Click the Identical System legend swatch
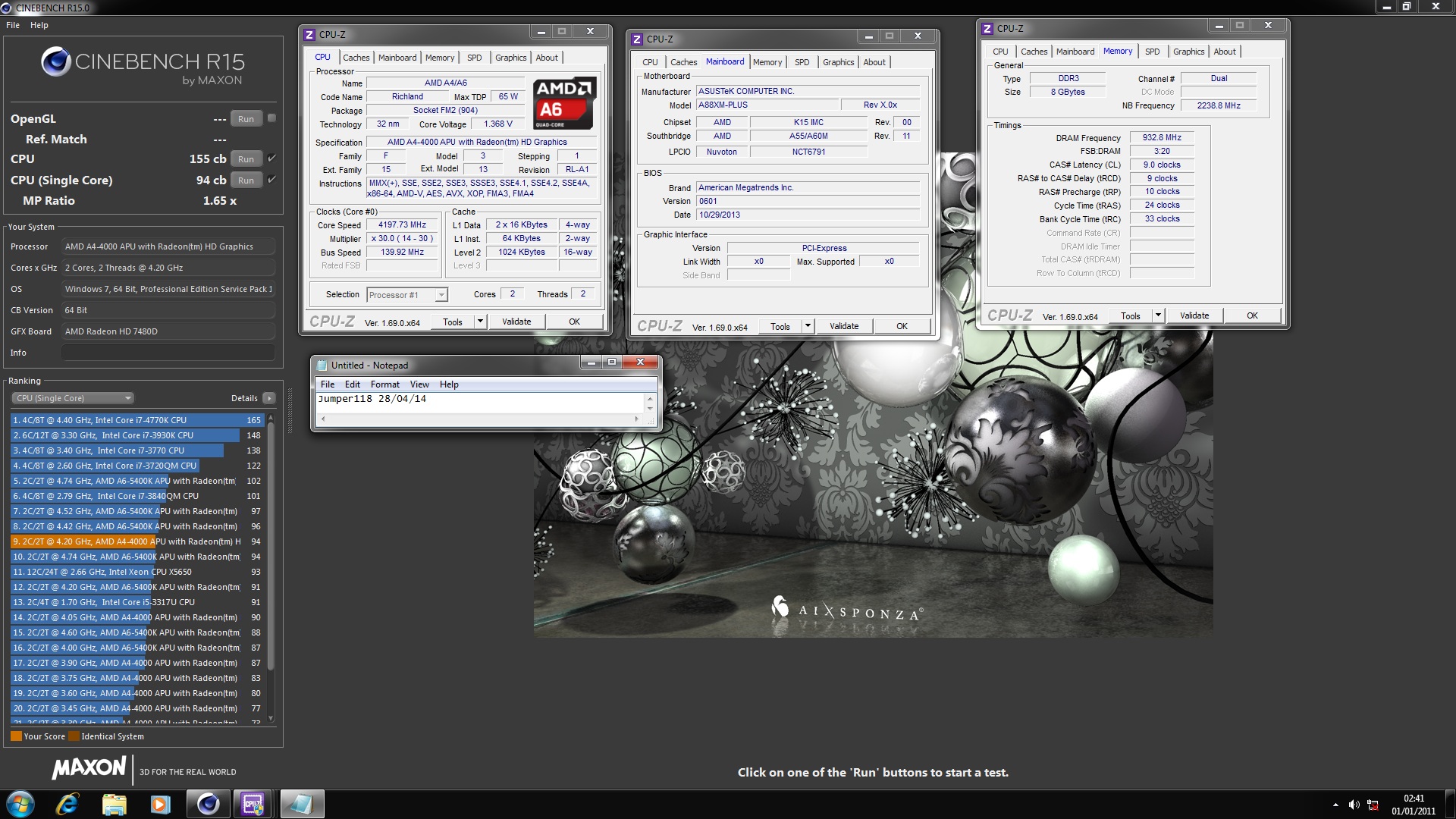Viewport: 1456px width, 819px height. click(x=74, y=736)
